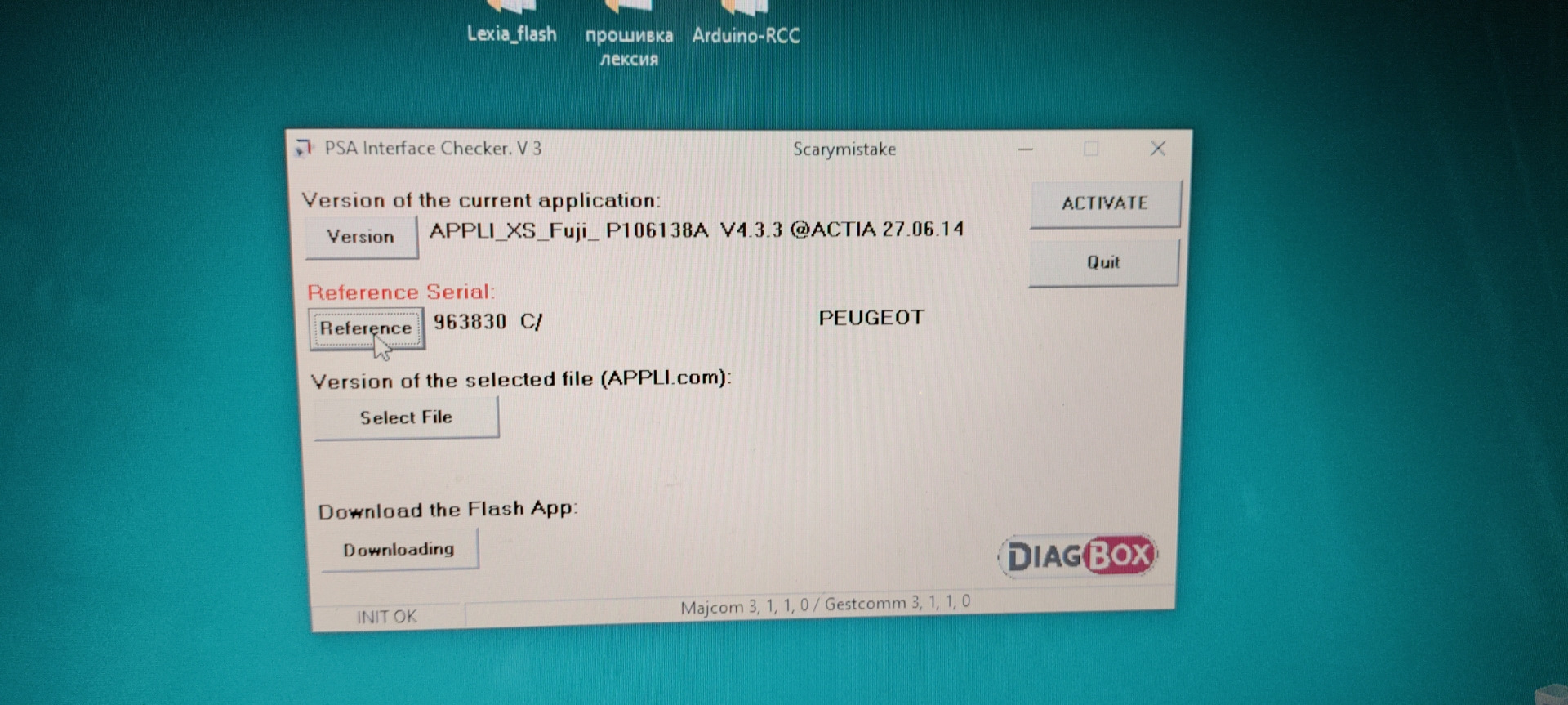Click the PEUGEOT brand text
Viewport: 1568px width, 705px height.
coord(871,318)
